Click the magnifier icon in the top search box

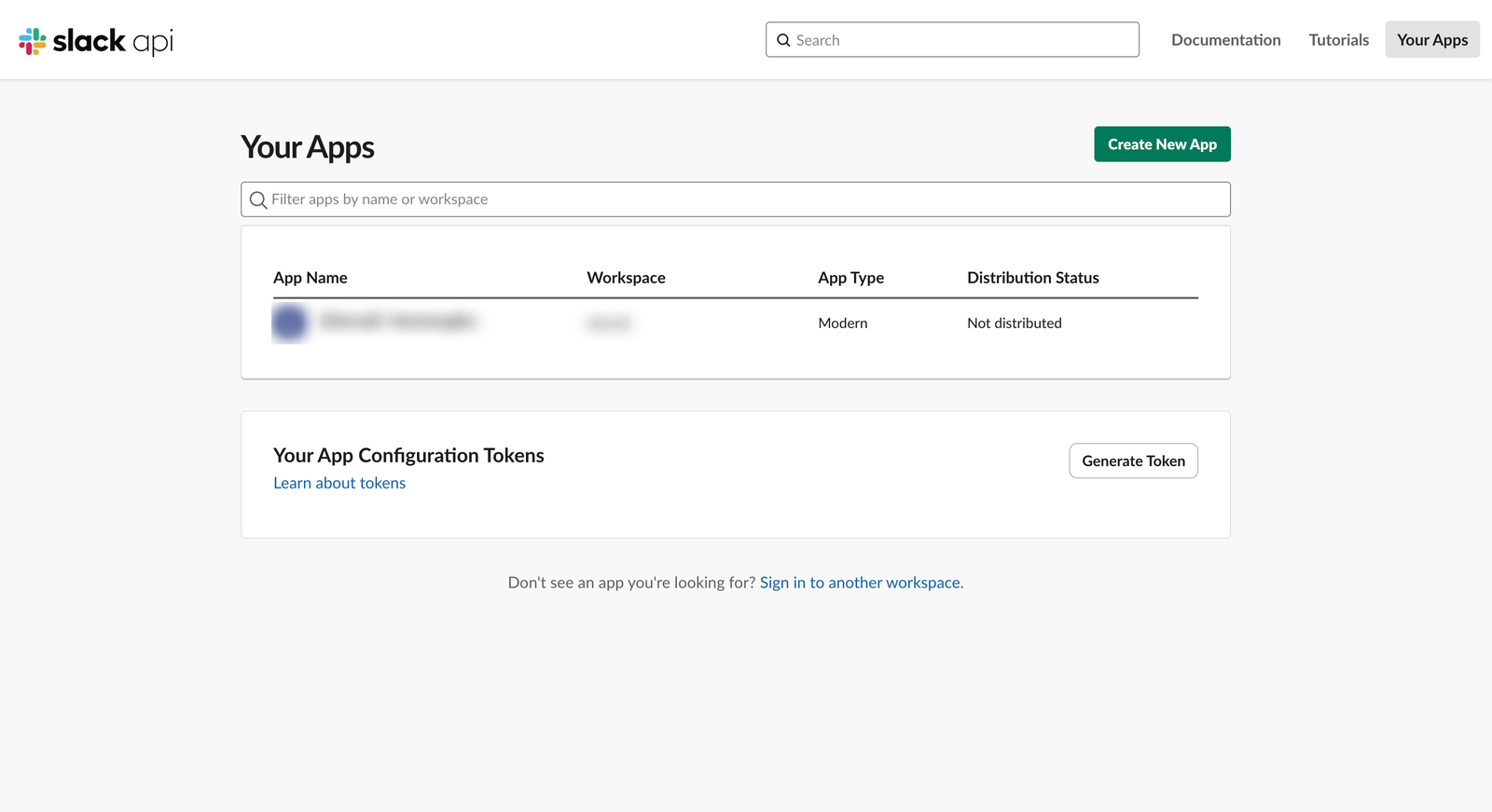click(783, 40)
